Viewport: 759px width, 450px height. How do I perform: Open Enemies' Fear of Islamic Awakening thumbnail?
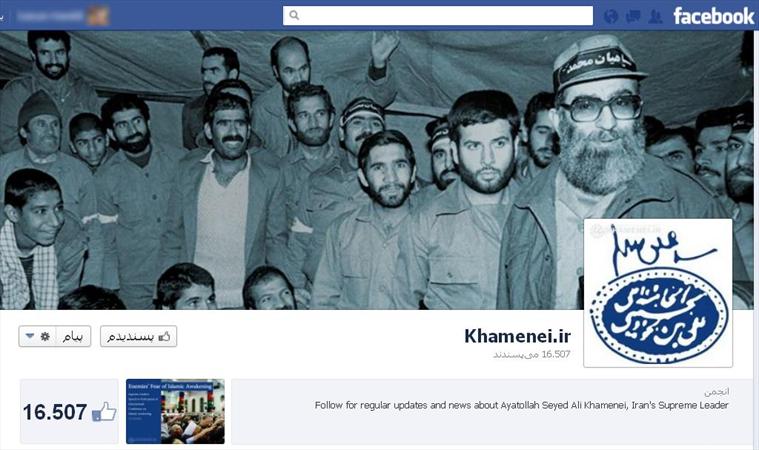(x=175, y=411)
